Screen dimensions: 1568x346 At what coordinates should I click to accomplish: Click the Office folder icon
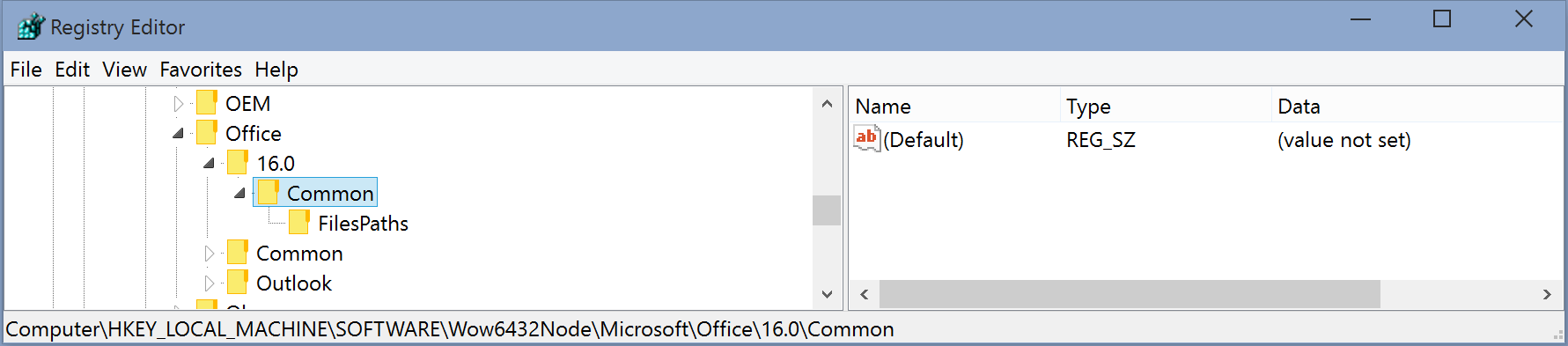click(207, 133)
